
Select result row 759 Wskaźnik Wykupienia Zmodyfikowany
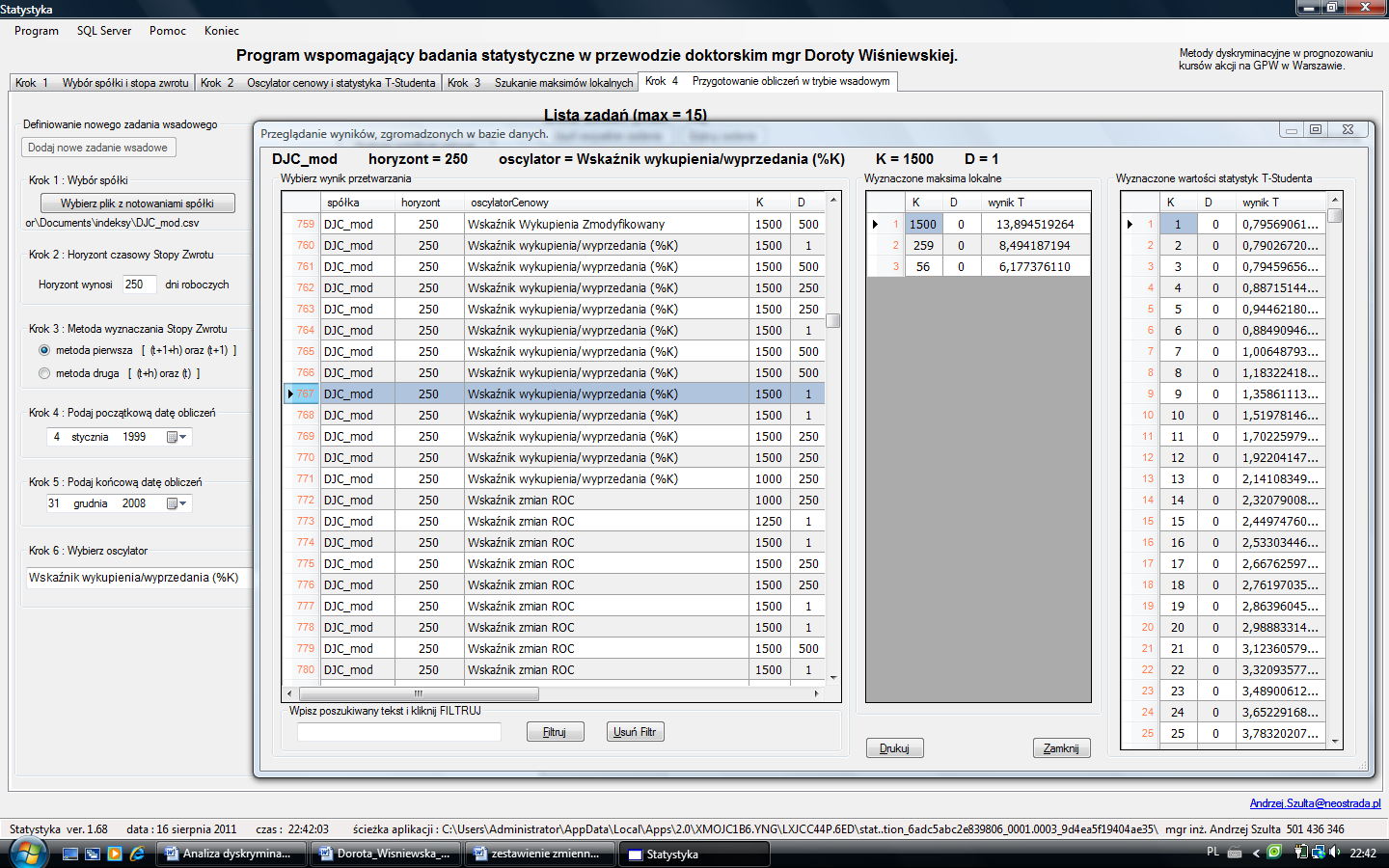554,224
